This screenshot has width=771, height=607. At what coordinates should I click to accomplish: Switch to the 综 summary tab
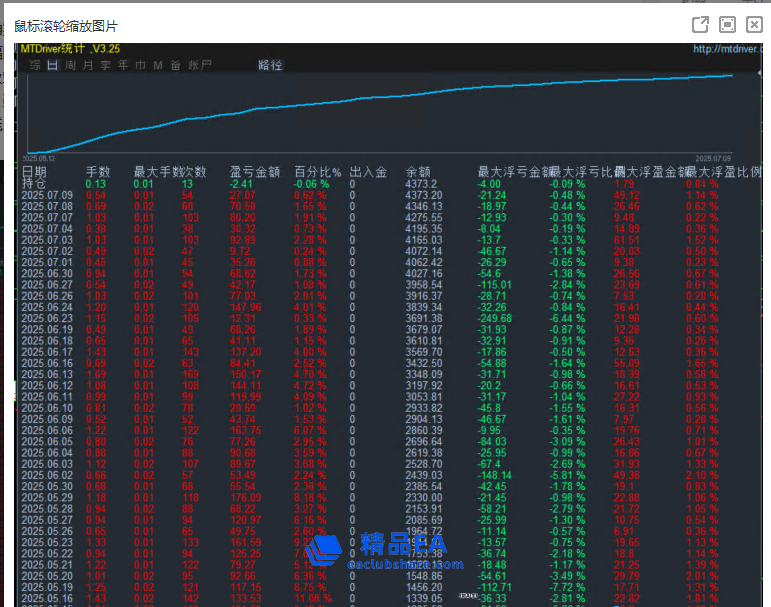[x=35, y=65]
